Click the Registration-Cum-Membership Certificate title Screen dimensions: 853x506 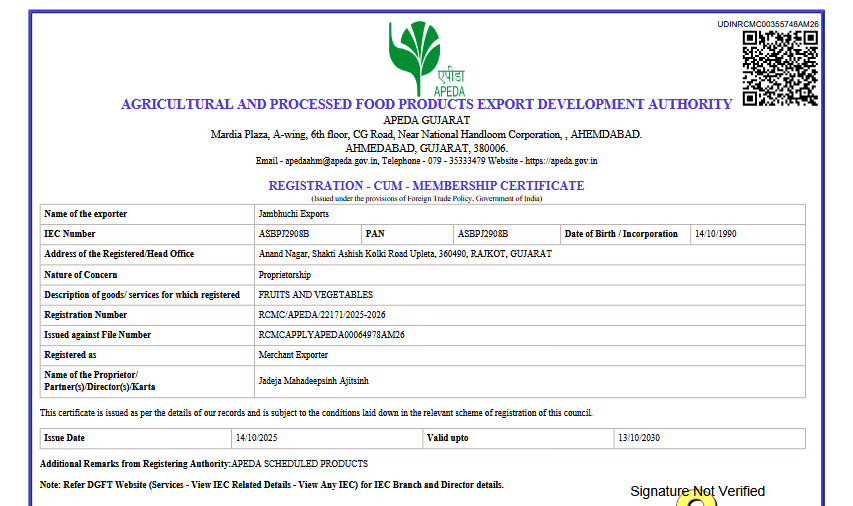(x=426, y=186)
